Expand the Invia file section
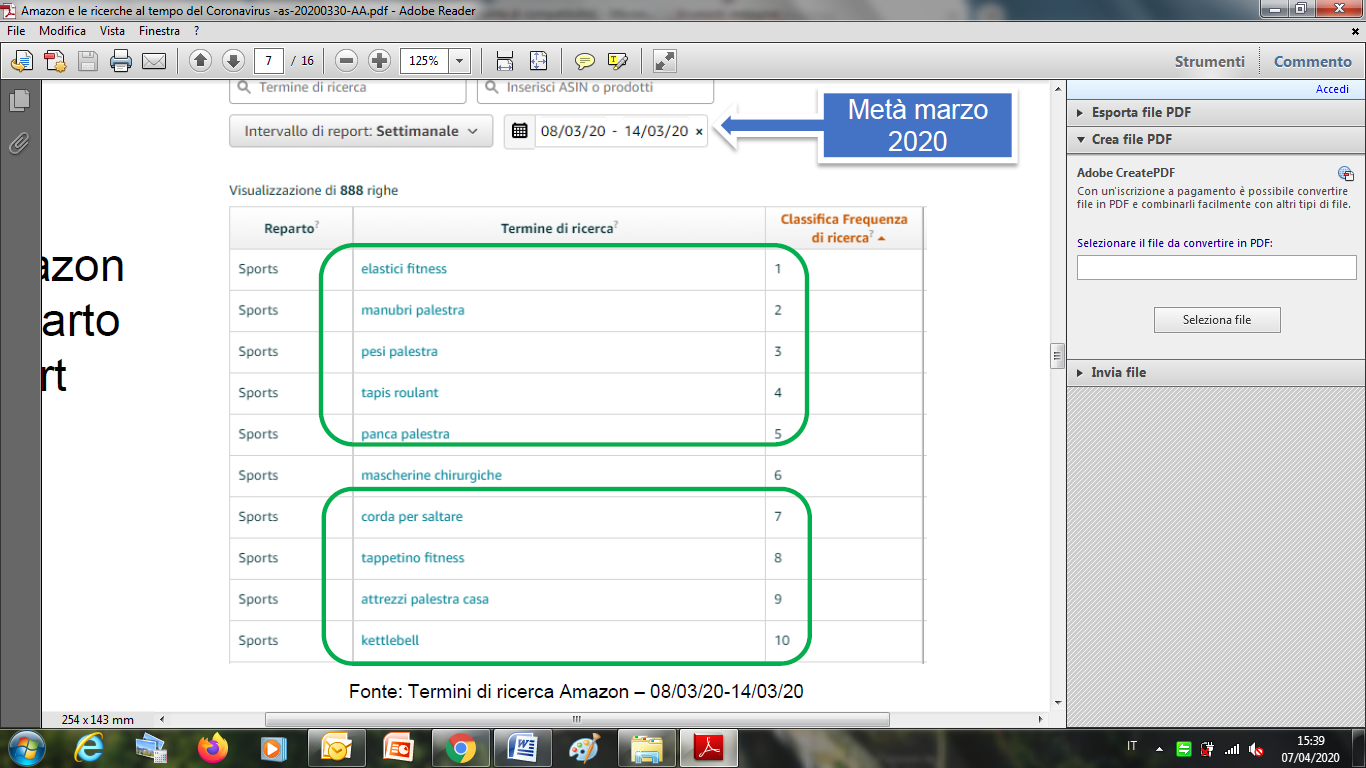 pos(1118,372)
